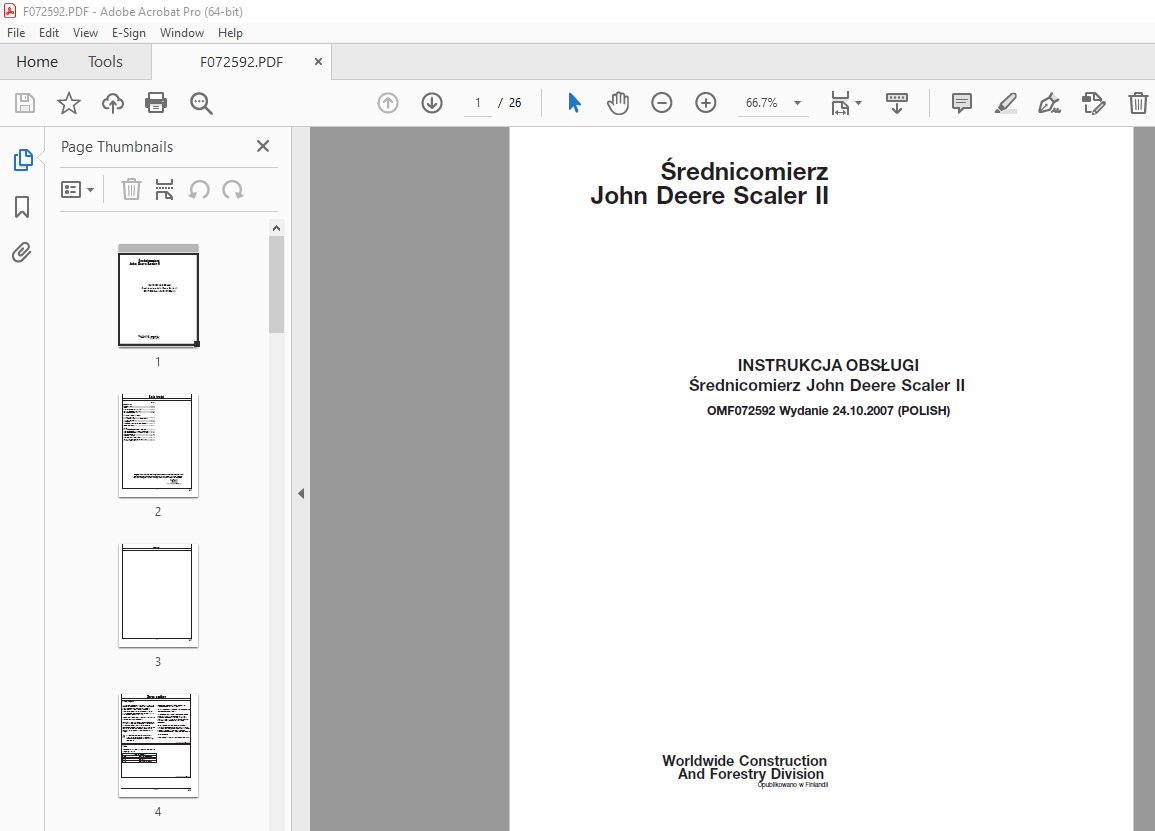1155x831 pixels.
Task: Open the Sign document pen icon
Action: (x=1050, y=103)
